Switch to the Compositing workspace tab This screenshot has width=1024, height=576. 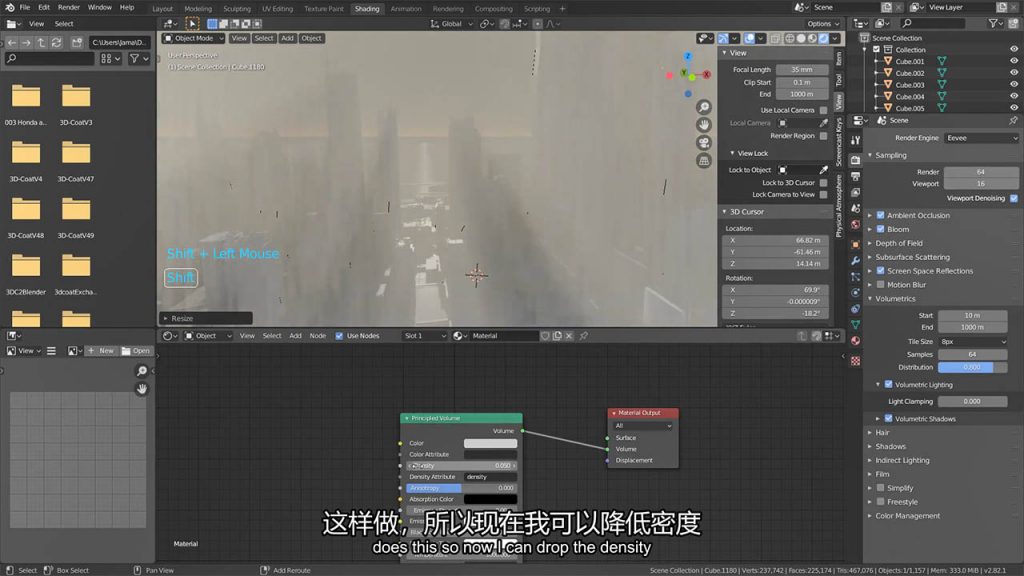click(494, 9)
